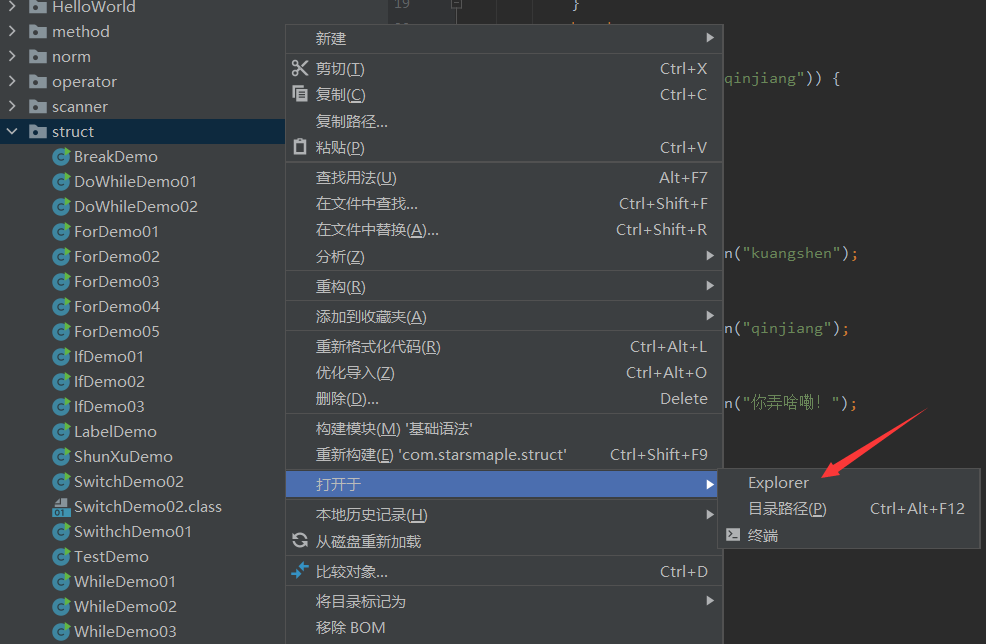Image resolution: width=986 pixels, height=644 pixels.
Task: Click the method folder icon
Action: coord(38,31)
